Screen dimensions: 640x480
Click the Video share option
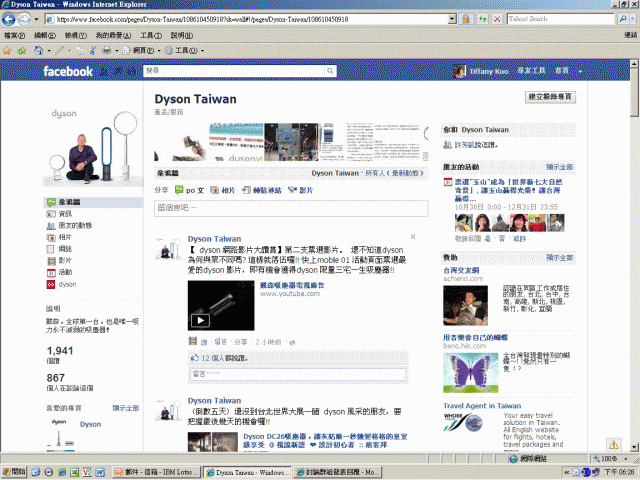(x=301, y=190)
